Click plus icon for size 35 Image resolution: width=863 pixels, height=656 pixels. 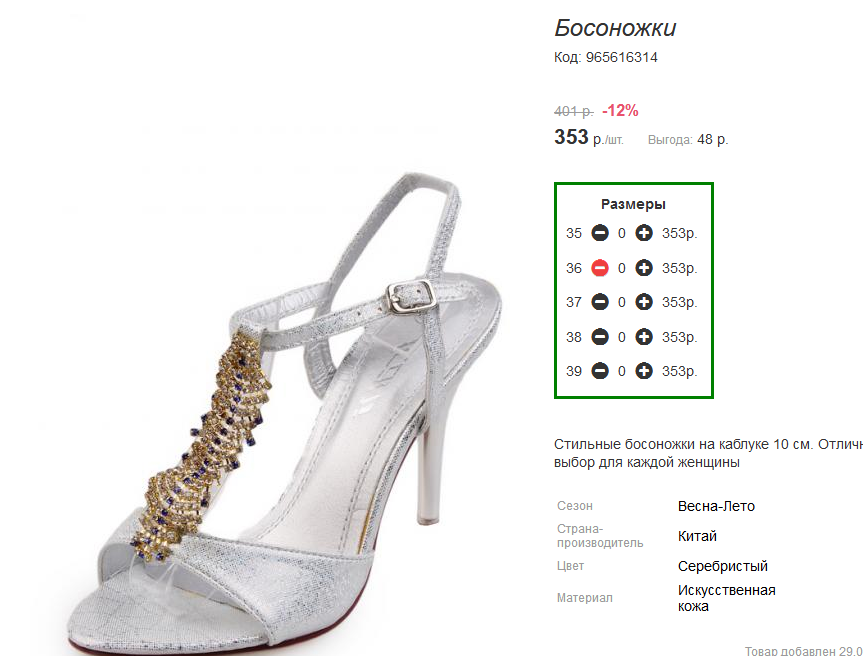[644, 233]
